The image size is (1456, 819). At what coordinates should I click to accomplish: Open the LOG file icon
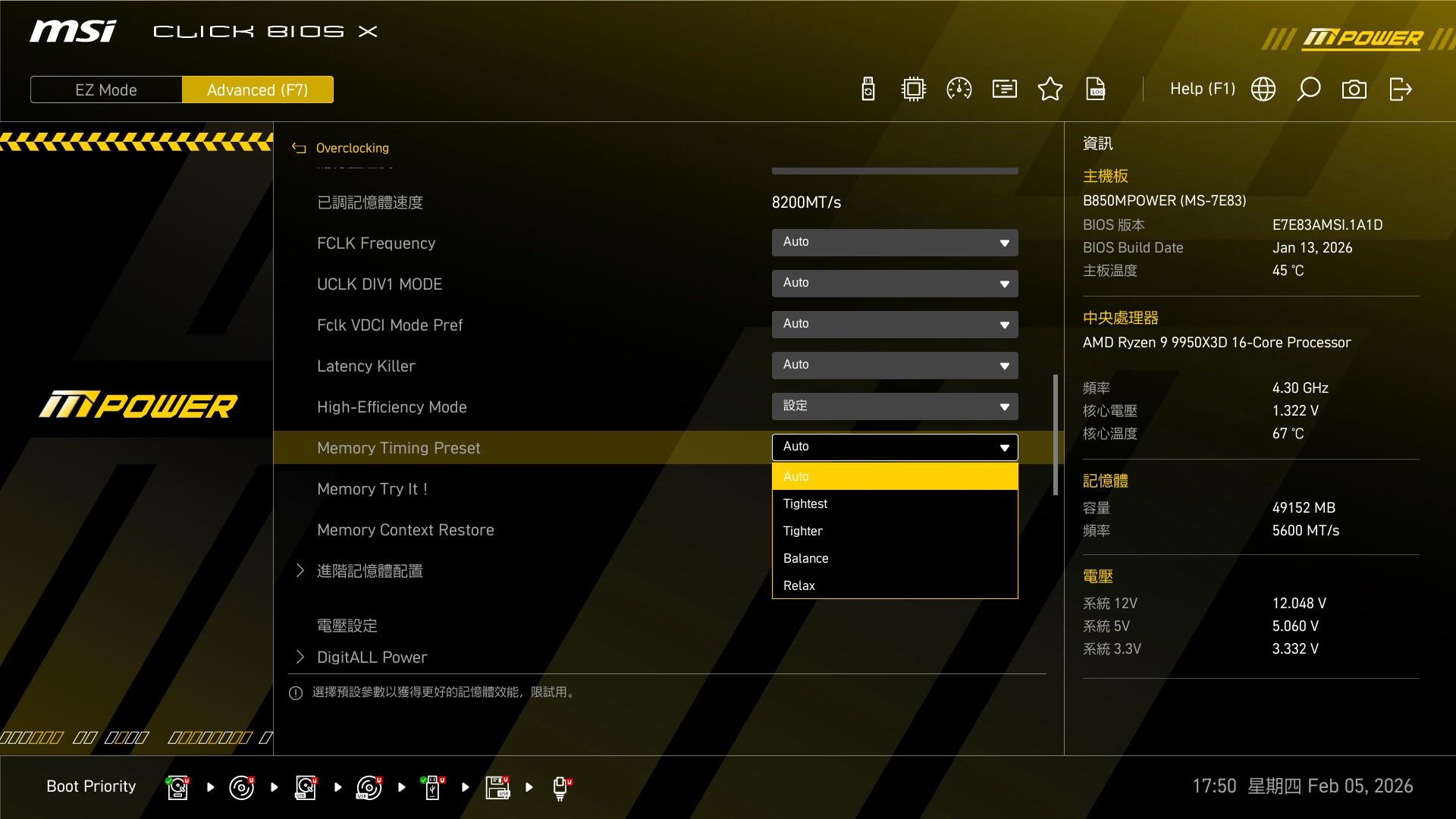[1096, 89]
